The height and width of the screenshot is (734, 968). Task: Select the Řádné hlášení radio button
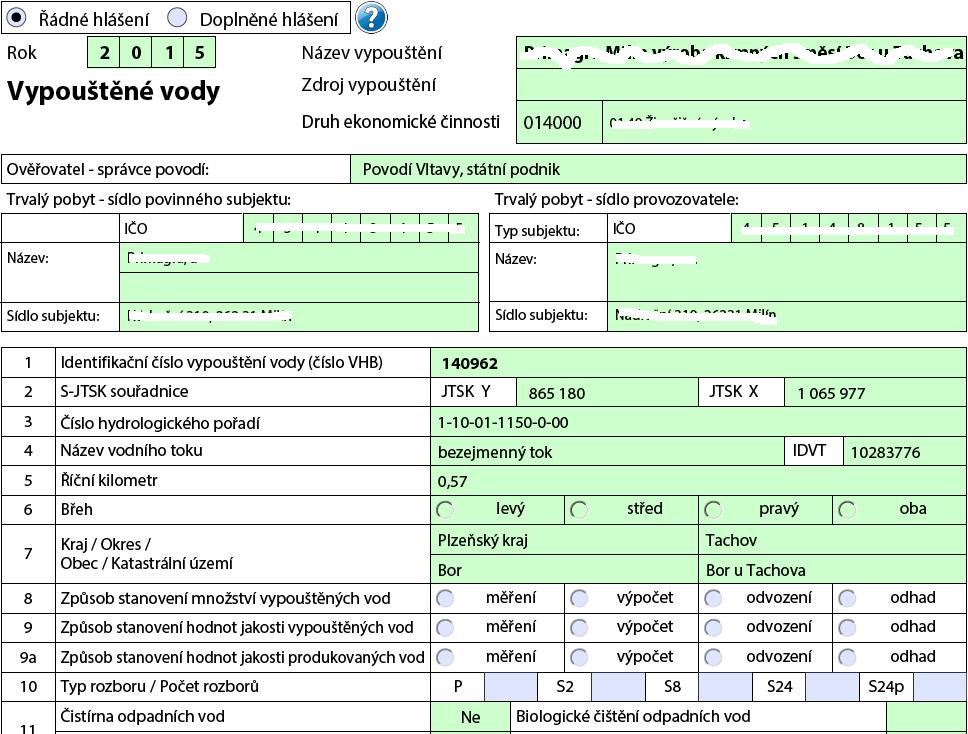[17, 17]
